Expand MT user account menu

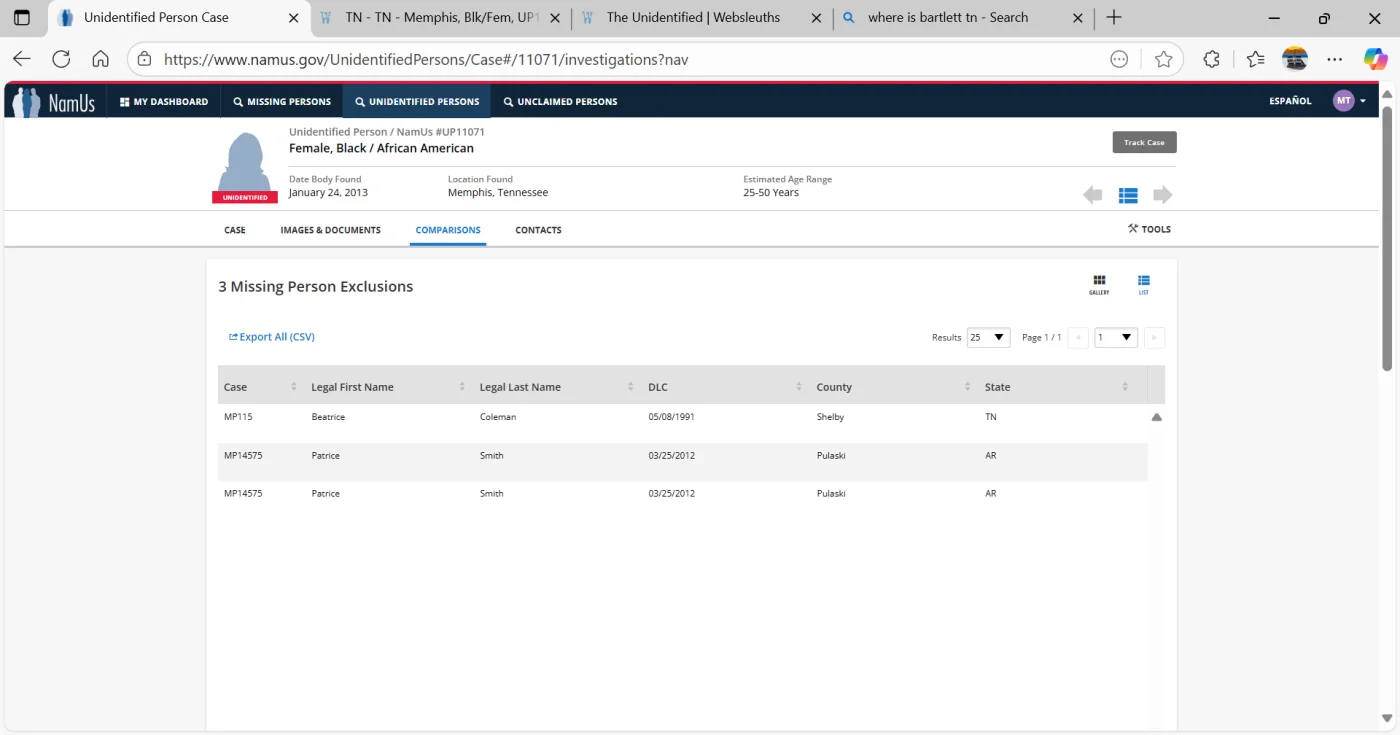pyautogui.click(x=1349, y=101)
